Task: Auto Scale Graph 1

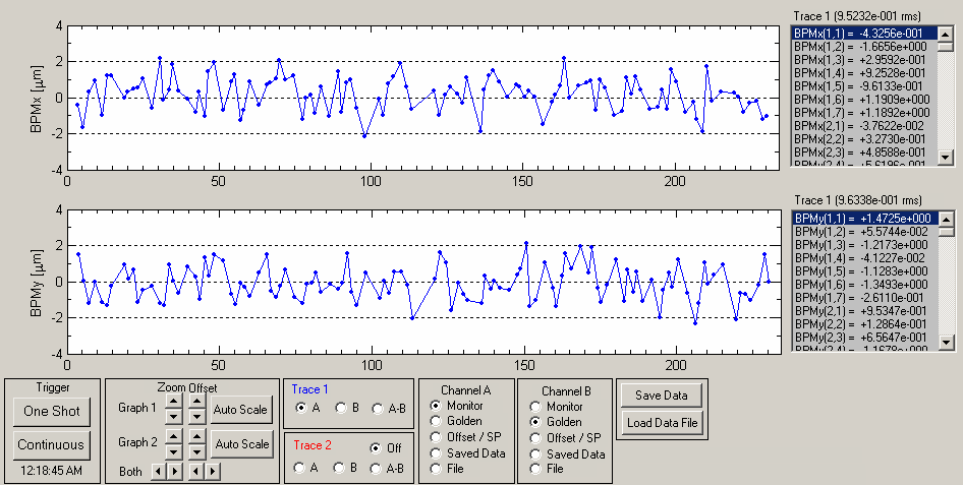Action: (x=241, y=410)
